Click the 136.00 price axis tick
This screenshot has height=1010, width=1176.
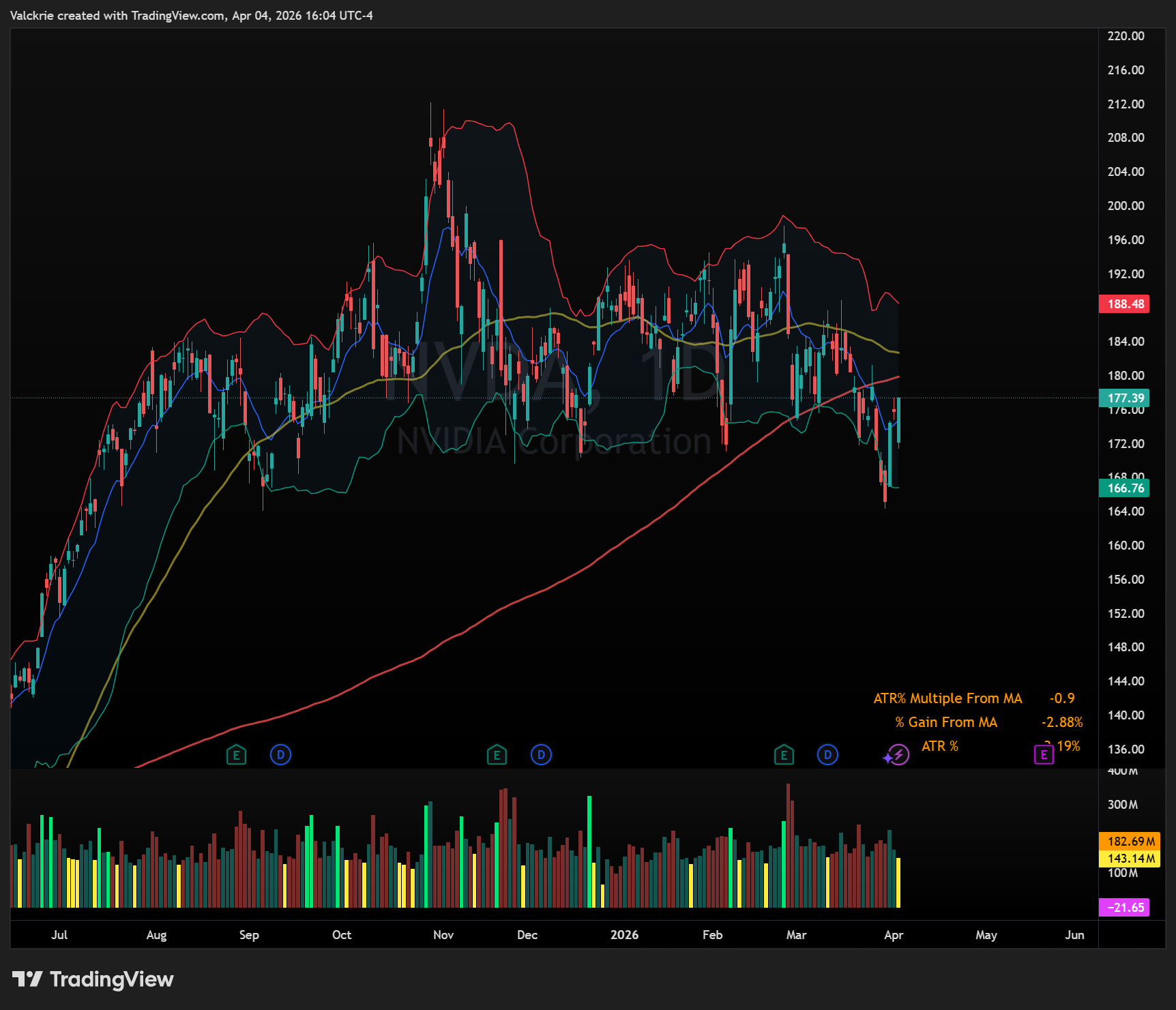[x=1126, y=749]
